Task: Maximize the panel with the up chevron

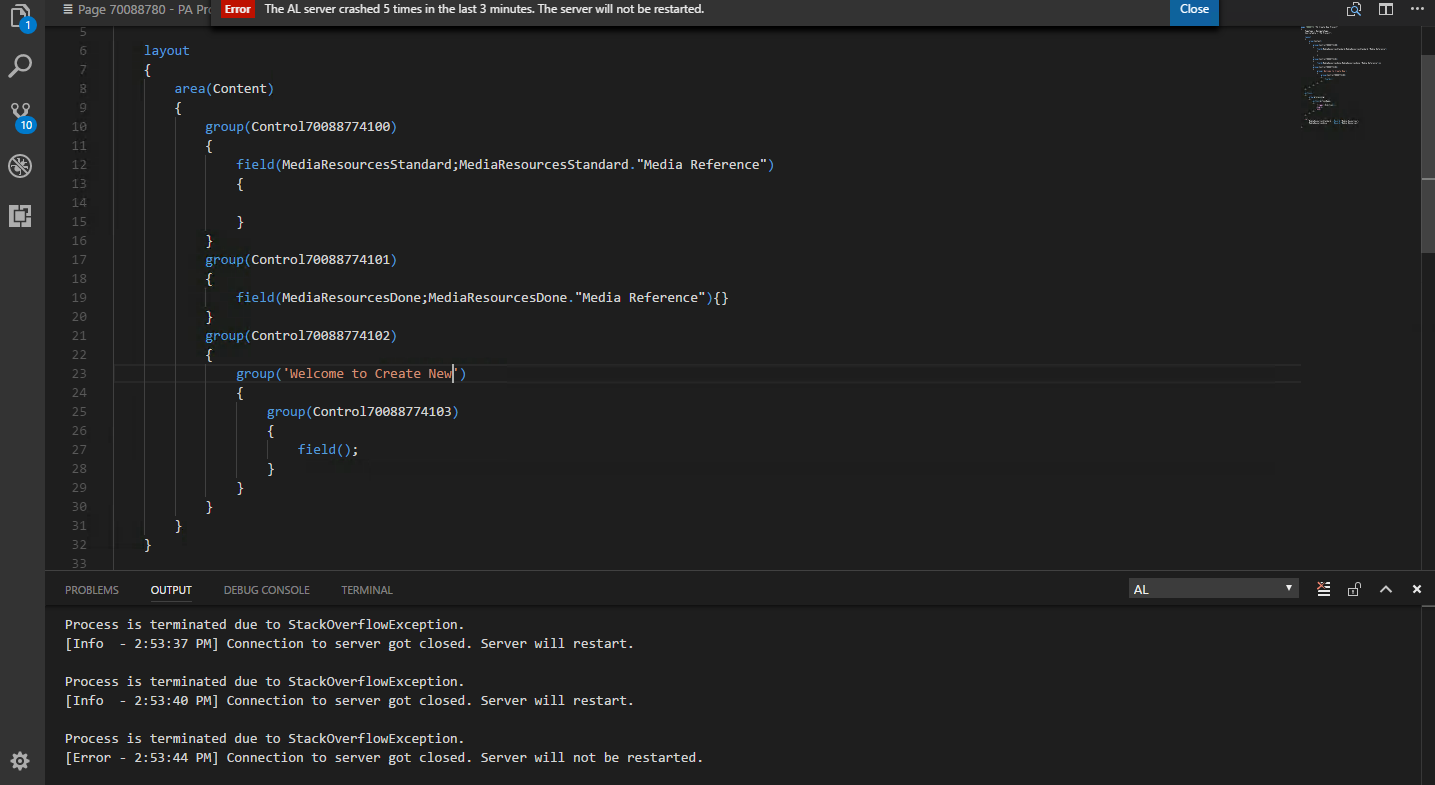Action: click(1386, 589)
